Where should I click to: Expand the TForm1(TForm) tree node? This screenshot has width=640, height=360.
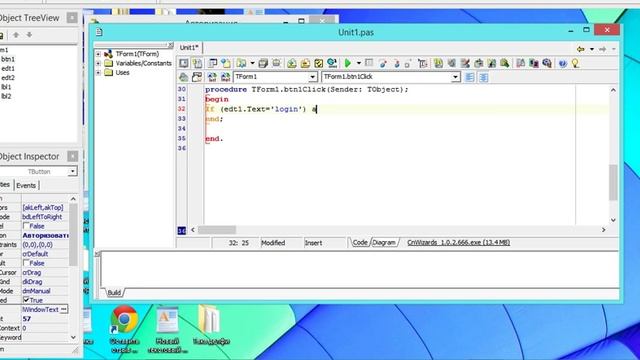pyautogui.click(x=98, y=54)
